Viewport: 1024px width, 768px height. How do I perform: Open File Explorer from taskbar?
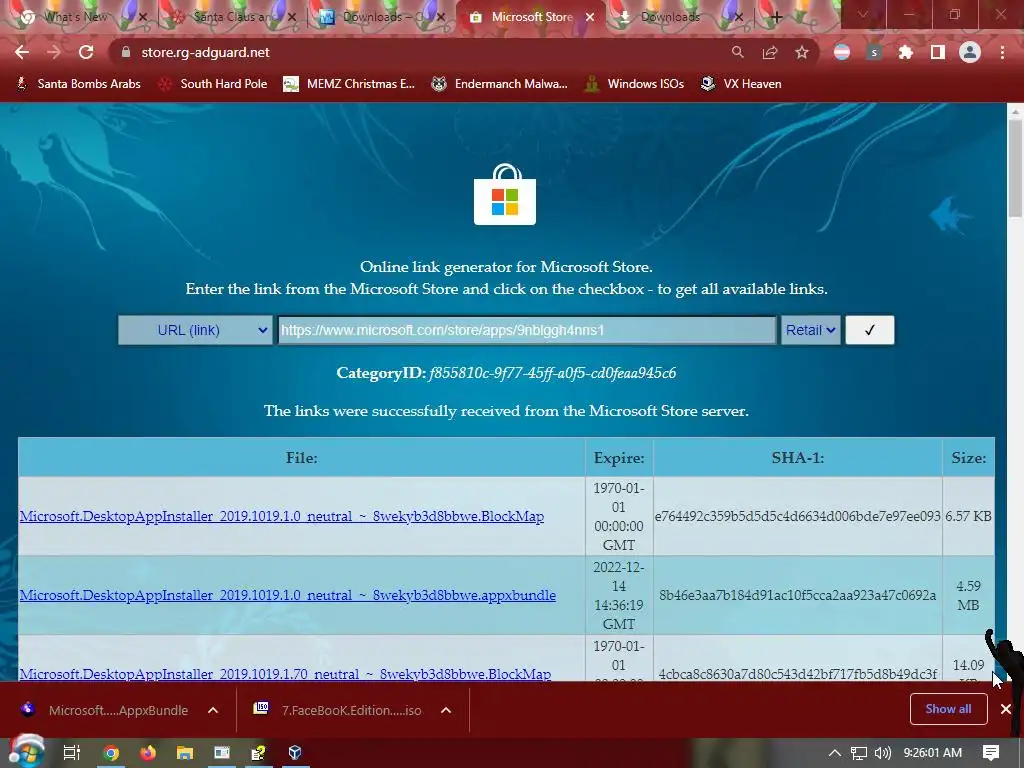[185, 753]
